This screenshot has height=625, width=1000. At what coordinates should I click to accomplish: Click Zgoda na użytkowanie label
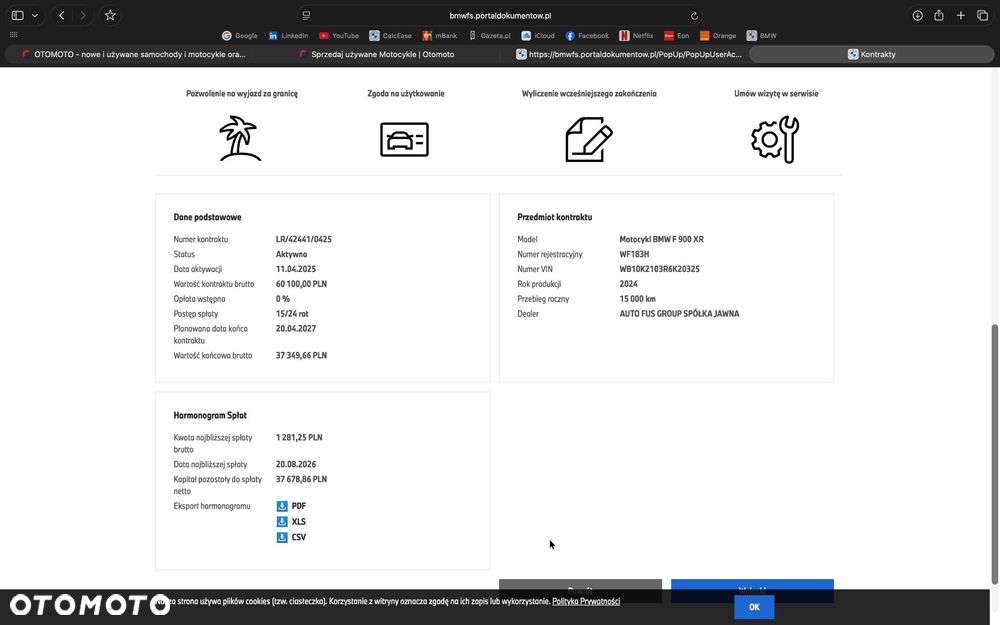point(406,94)
